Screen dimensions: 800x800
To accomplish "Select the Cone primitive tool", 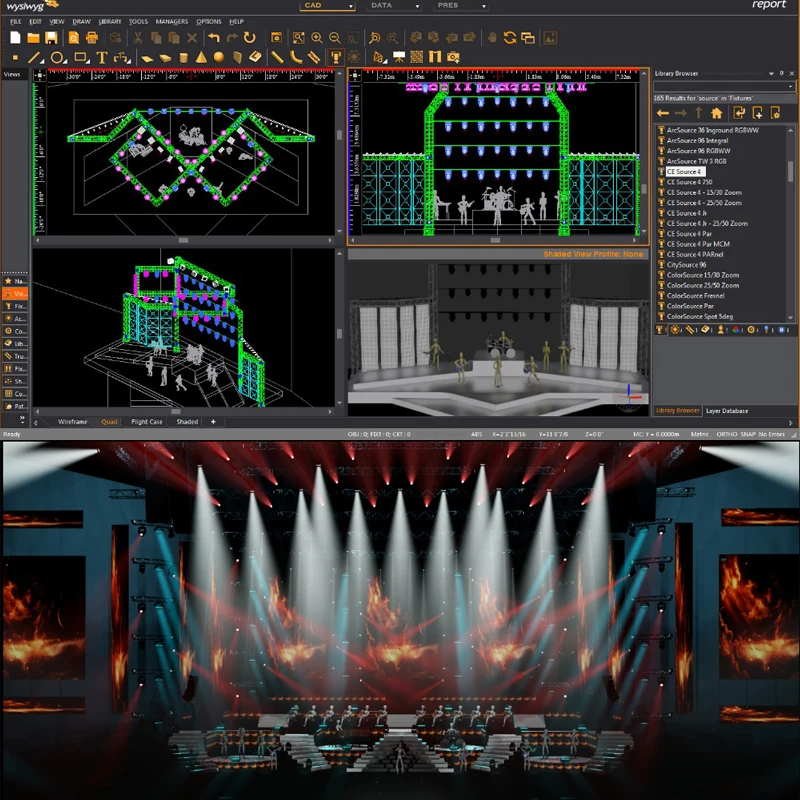I will click(201, 57).
